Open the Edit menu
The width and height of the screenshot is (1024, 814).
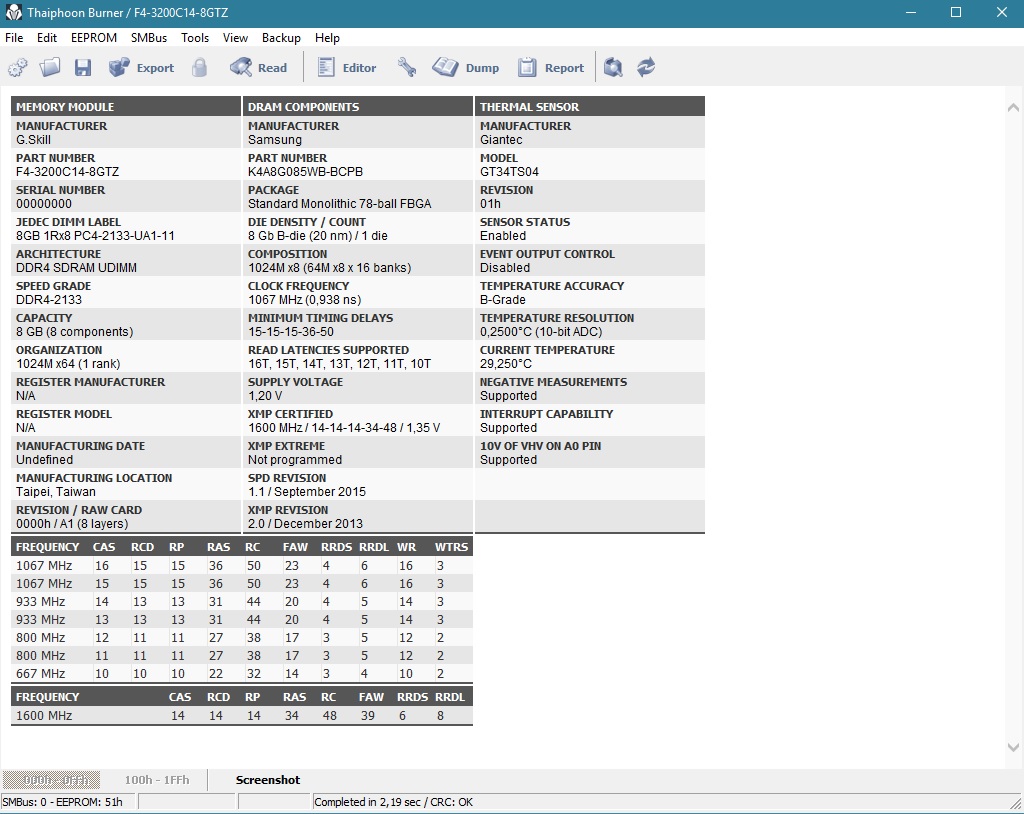[46, 38]
